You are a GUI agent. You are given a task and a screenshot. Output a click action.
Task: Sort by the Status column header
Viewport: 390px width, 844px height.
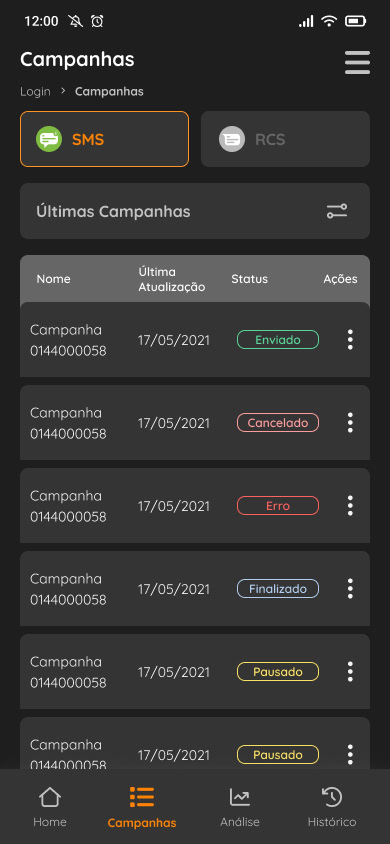250,279
